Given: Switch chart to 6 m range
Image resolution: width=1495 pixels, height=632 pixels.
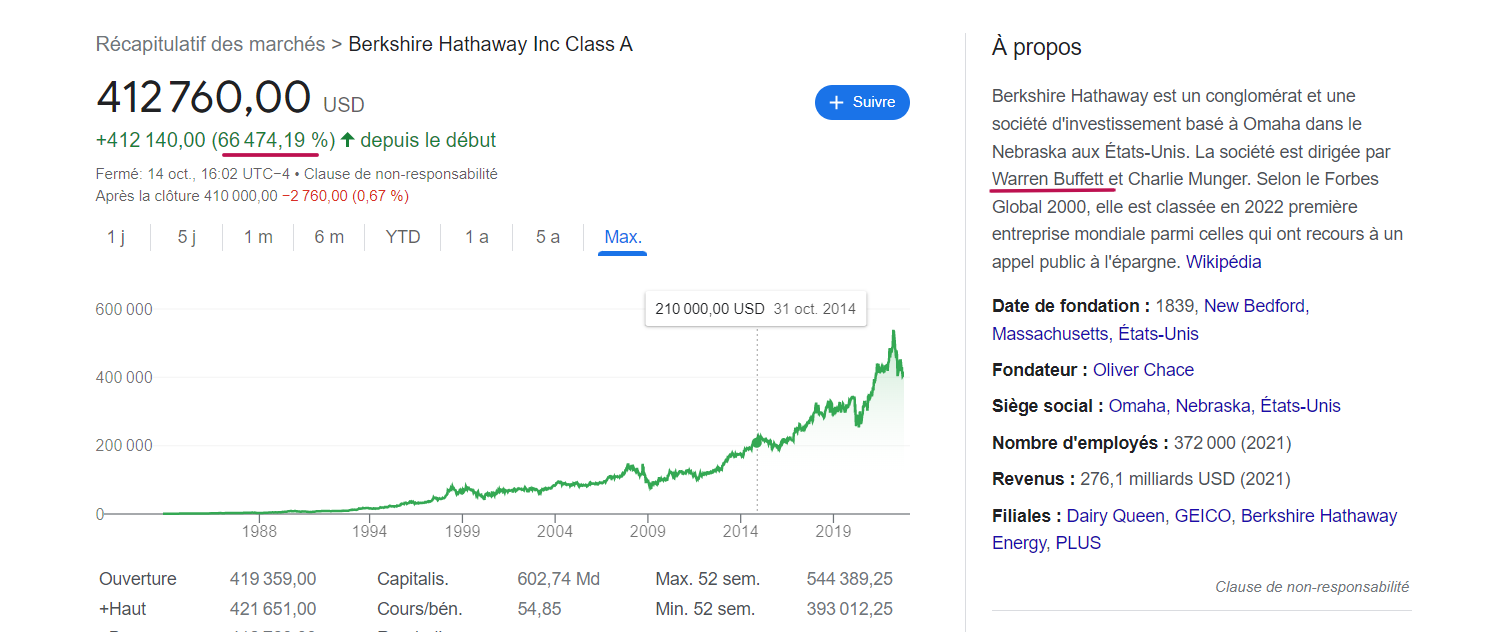Looking at the screenshot, I should coord(329,237).
